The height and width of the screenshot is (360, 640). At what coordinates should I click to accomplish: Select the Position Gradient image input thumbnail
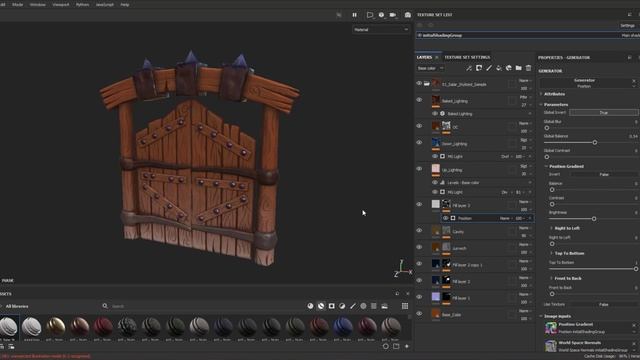coord(551,328)
